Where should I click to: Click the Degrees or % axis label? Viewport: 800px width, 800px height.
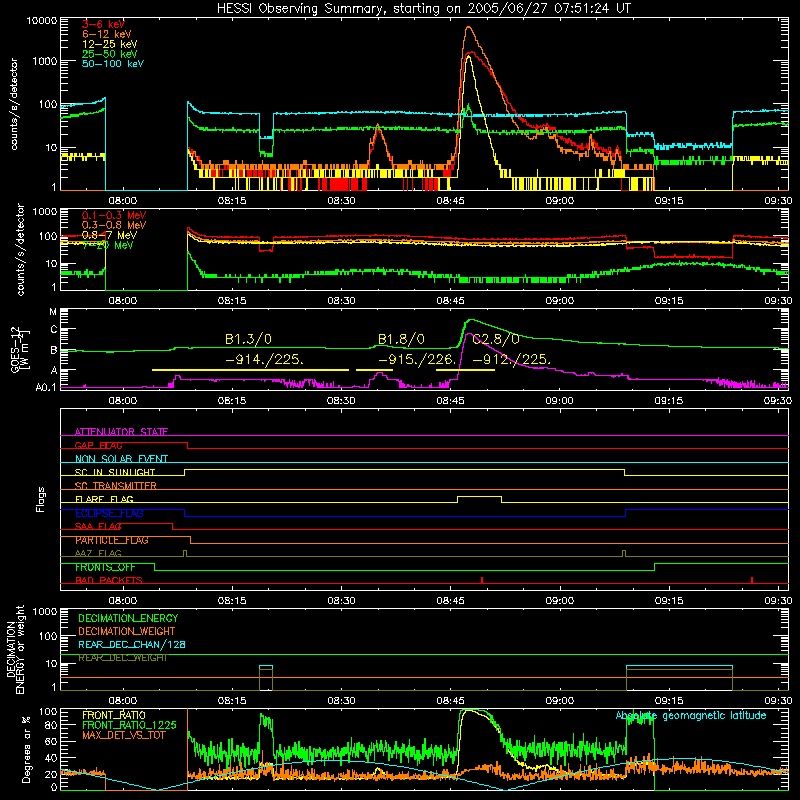(26, 749)
